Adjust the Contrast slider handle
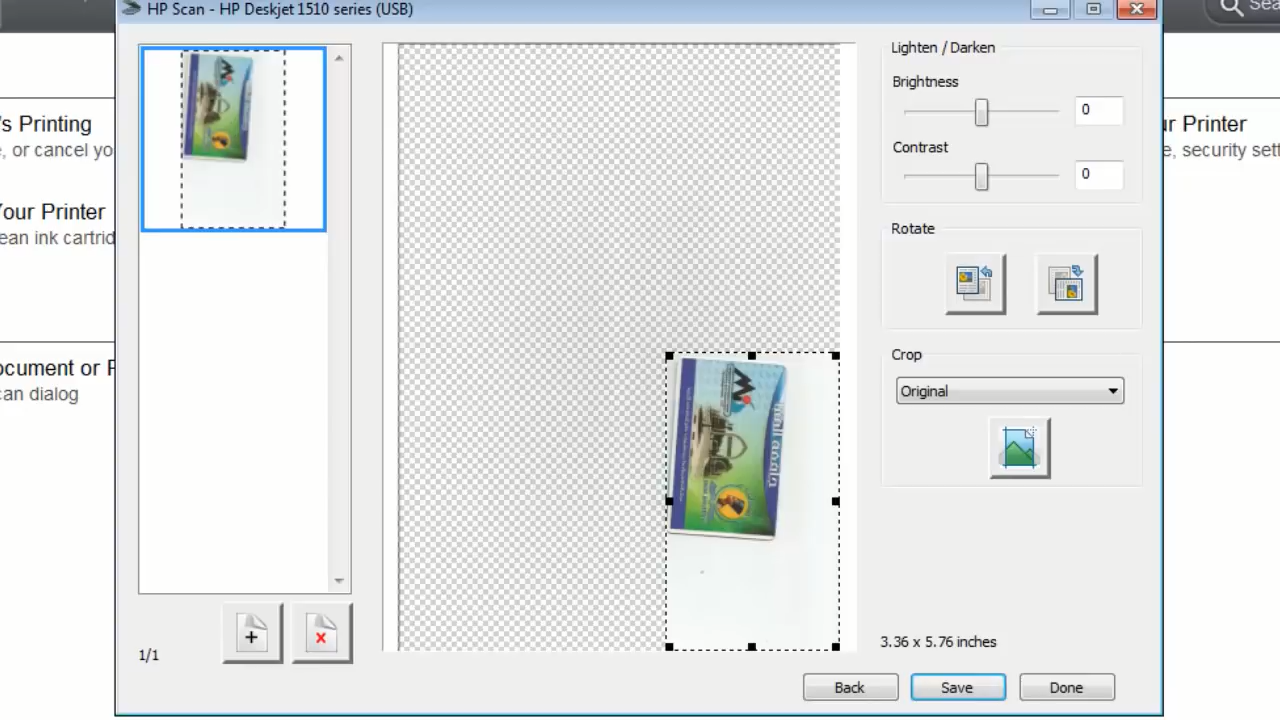 tap(981, 177)
